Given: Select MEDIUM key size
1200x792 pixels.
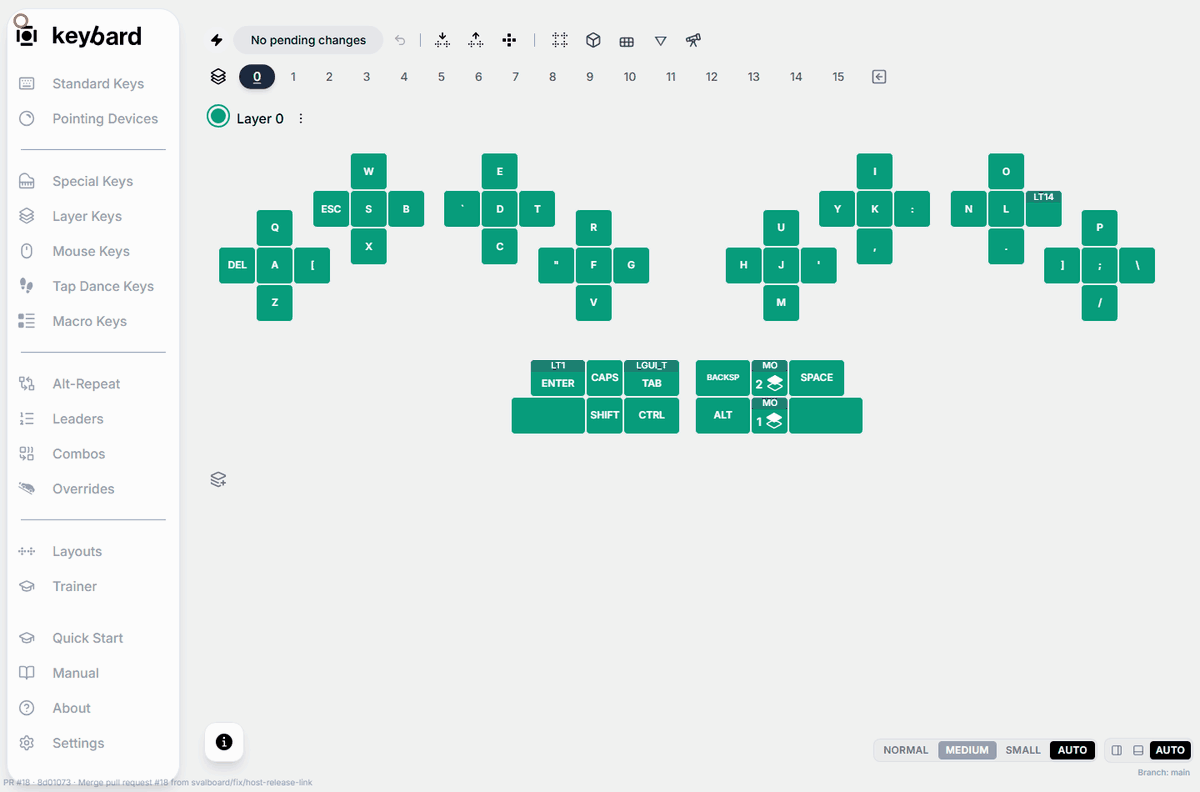Looking at the screenshot, I should [967, 750].
